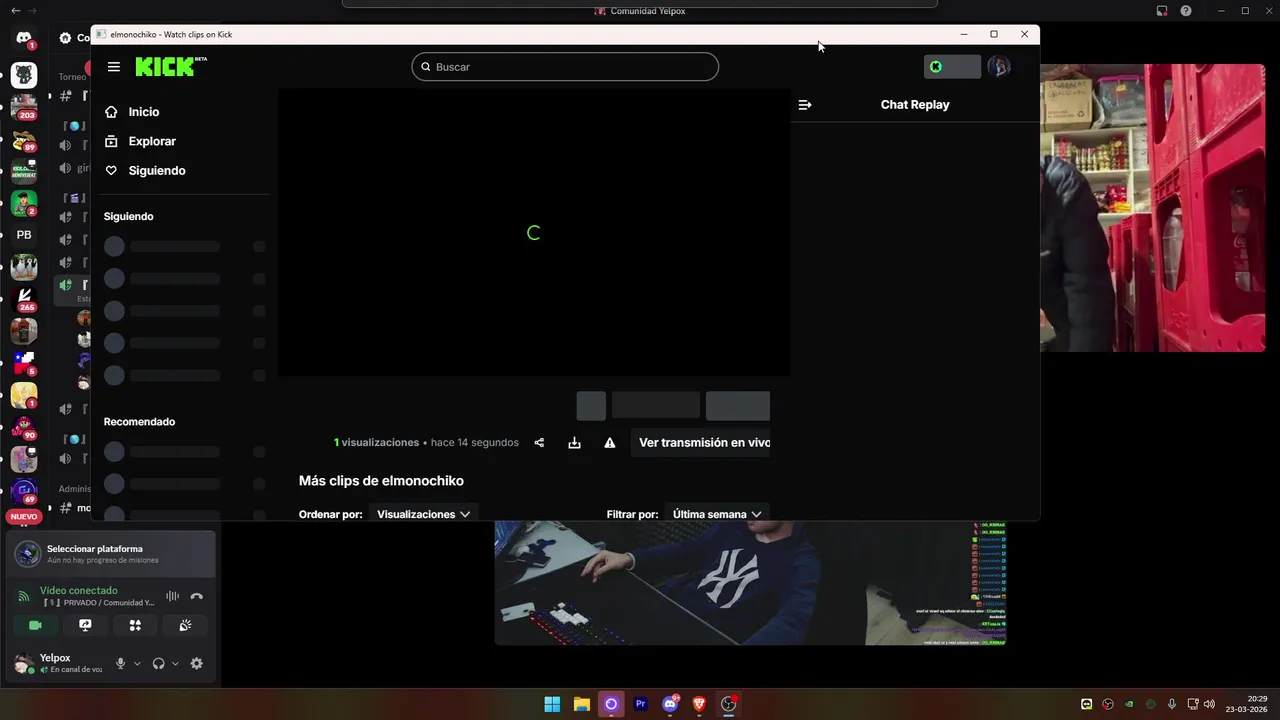
Task: Open the Kick profile avatar menu
Action: click(998, 67)
